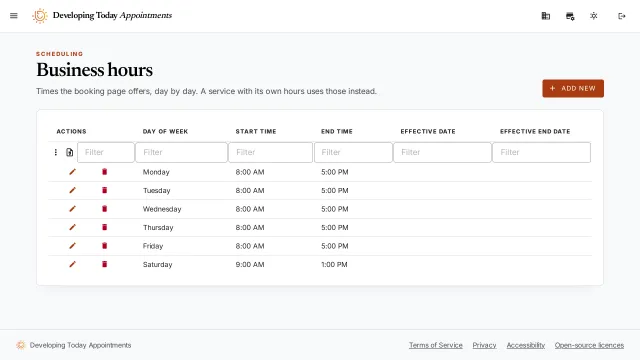The width and height of the screenshot is (640, 360).
Task: Click the export file icon in grid
Action: [69, 152]
